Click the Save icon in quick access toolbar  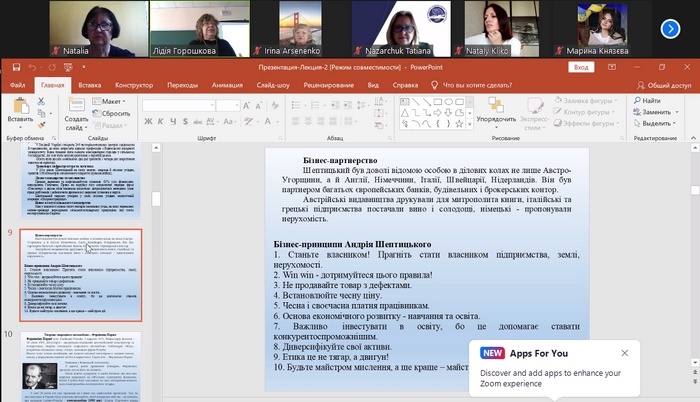tap(14, 68)
